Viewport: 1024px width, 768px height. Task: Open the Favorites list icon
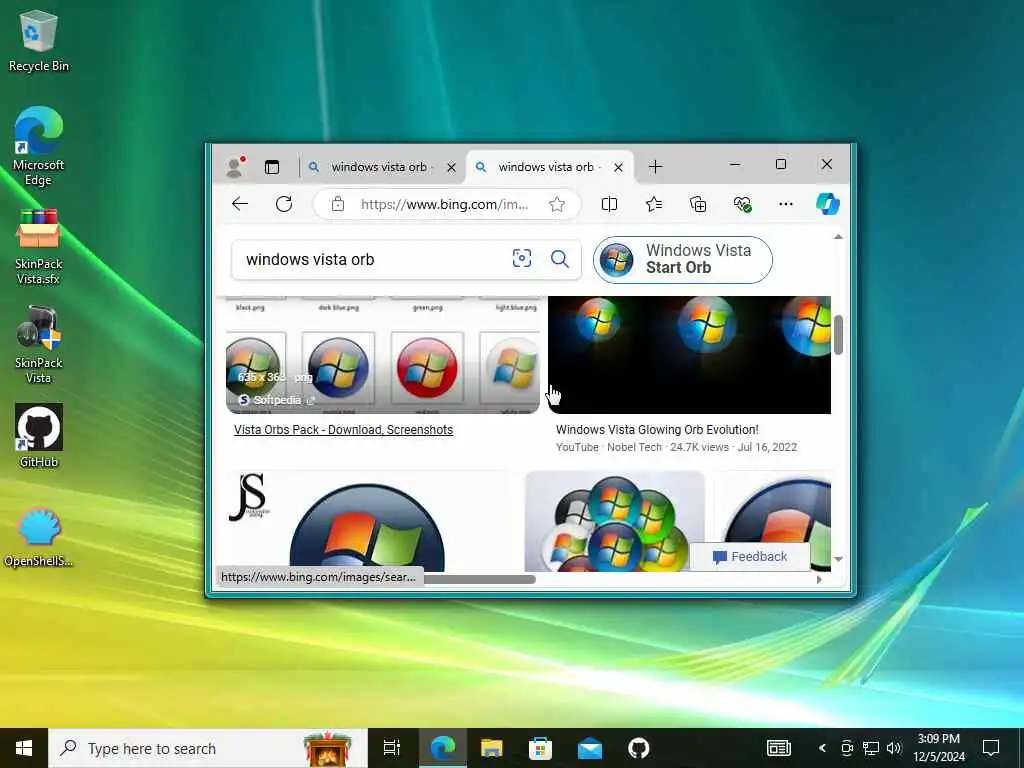click(x=654, y=204)
